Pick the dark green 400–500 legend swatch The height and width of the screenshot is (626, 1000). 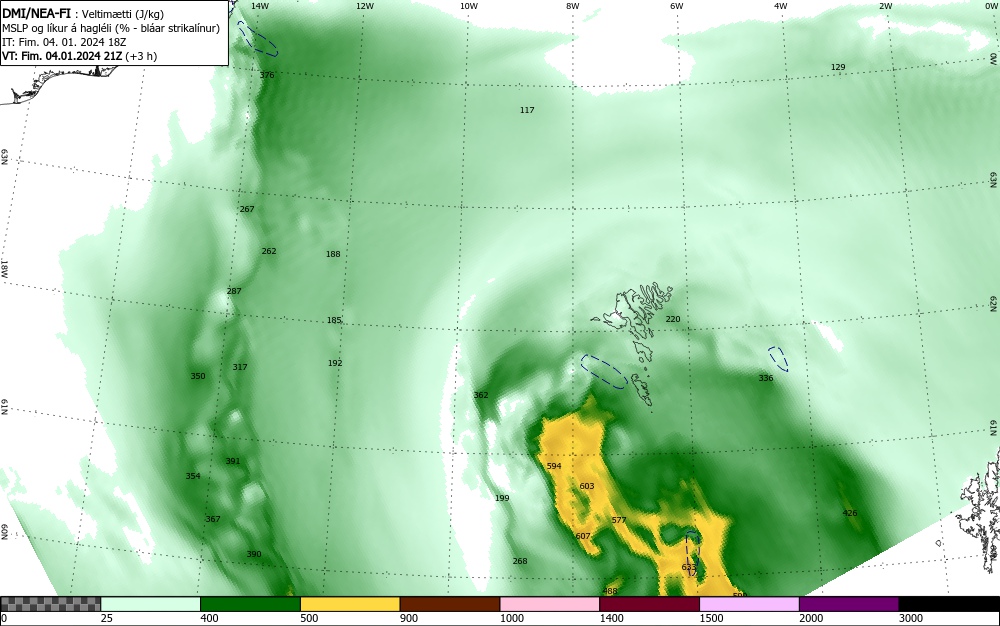click(250, 604)
